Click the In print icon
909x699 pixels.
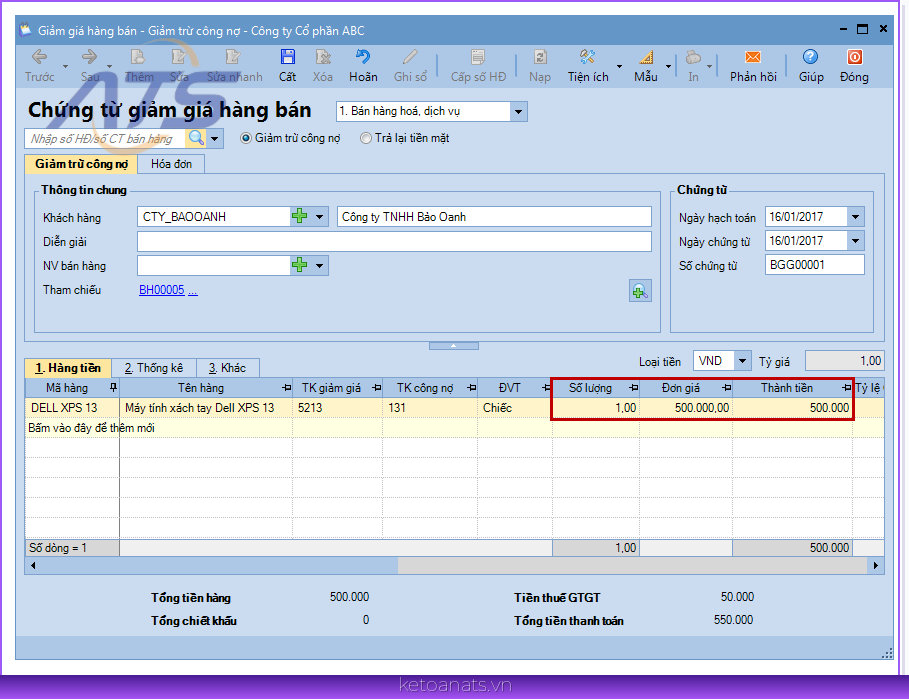(693, 57)
